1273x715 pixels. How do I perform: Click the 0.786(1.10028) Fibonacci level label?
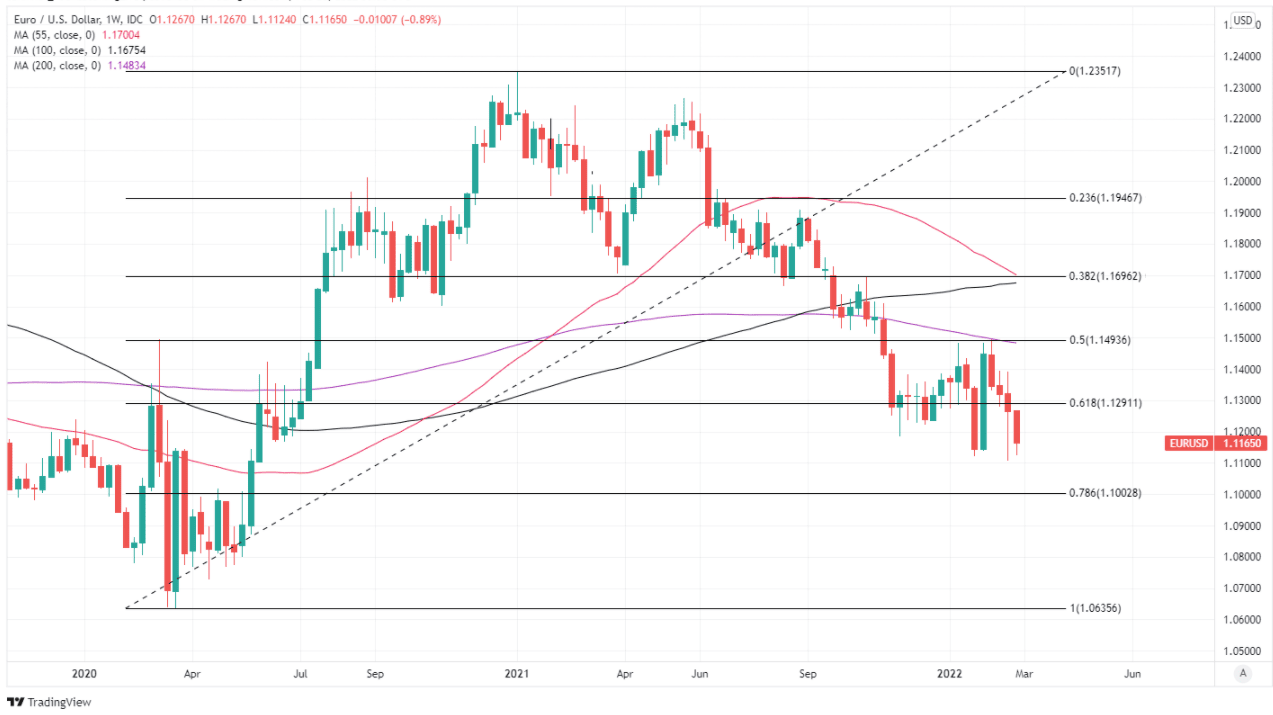tap(1106, 493)
